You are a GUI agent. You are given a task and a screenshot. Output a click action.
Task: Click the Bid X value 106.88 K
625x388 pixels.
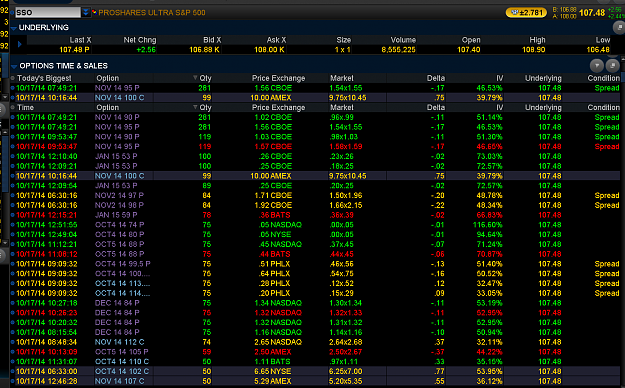(204, 50)
